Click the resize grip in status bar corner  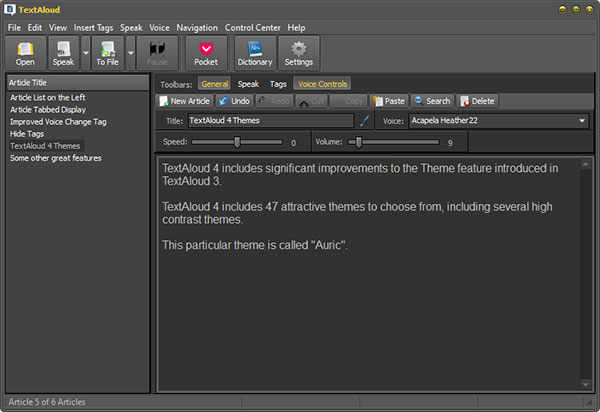click(588, 402)
